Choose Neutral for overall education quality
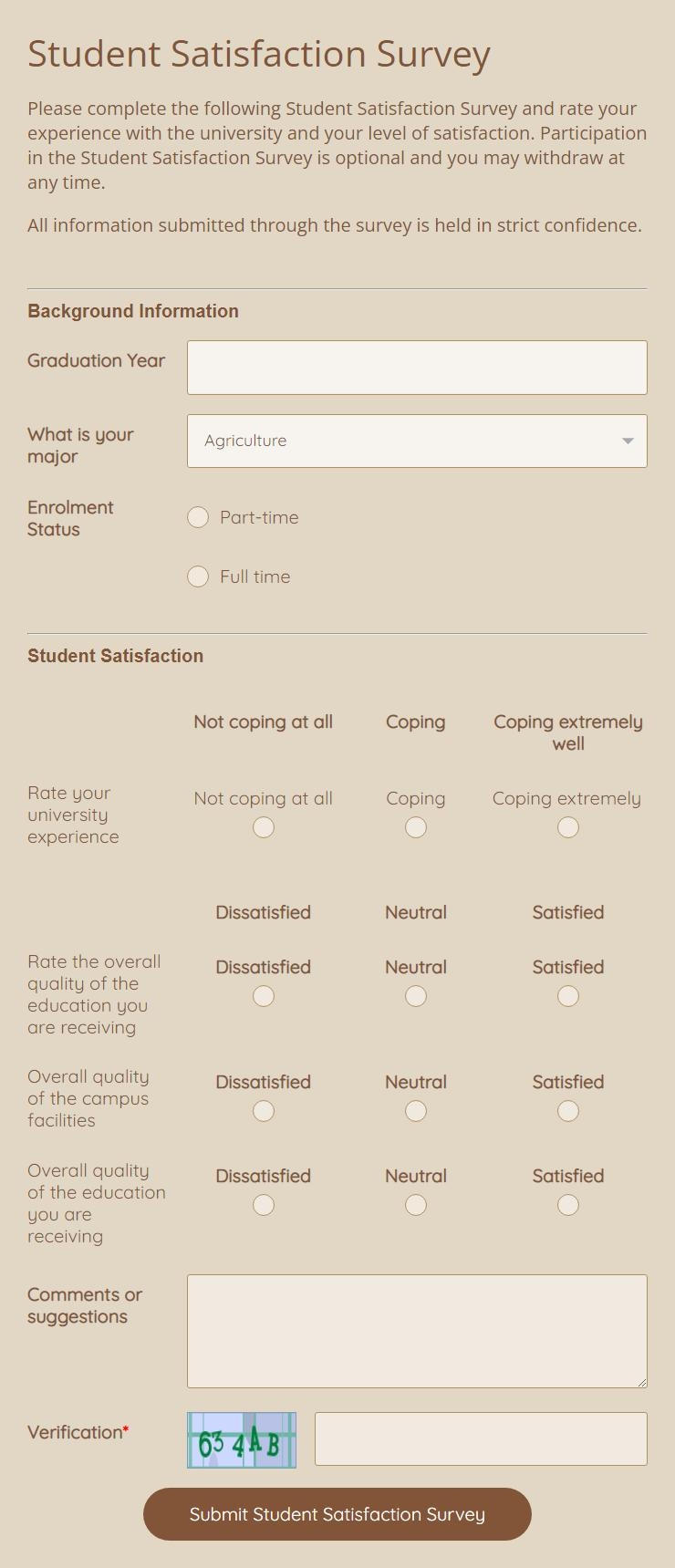Viewport: 675px width, 1568px height. click(415, 996)
